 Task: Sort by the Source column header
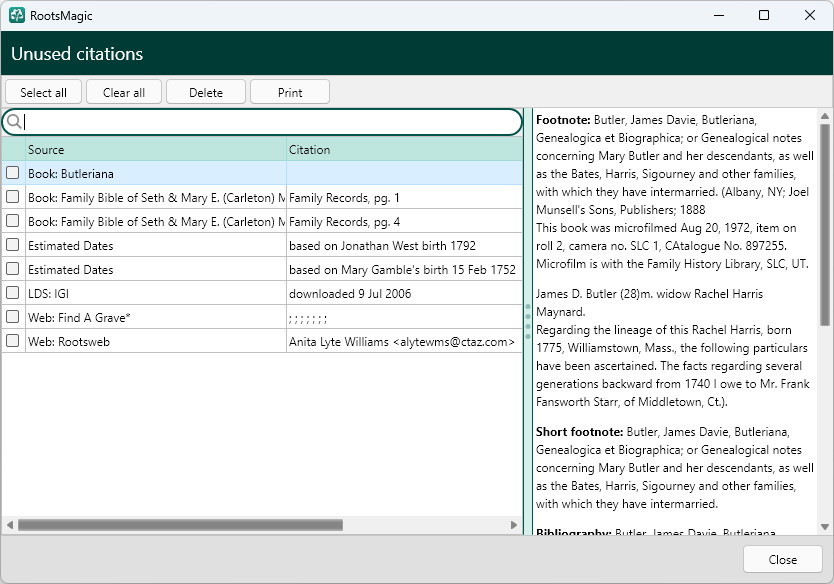pyautogui.click(x=156, y=149)
